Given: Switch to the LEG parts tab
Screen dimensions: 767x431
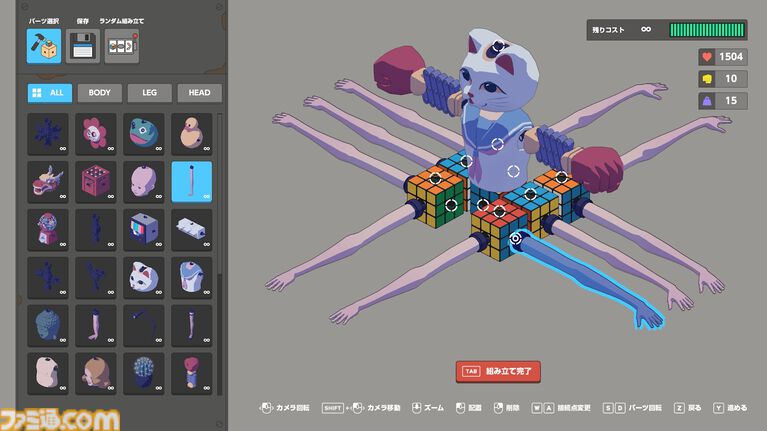Looking at the screenshot, I should (150, 93).
